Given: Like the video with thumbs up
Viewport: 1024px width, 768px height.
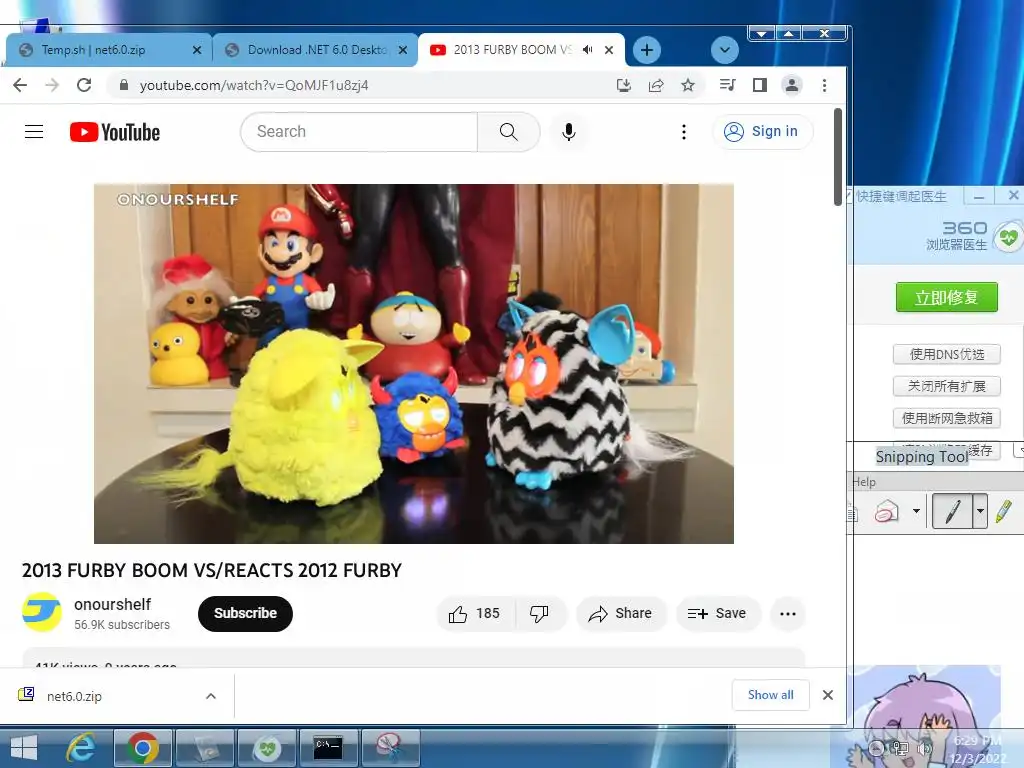Looking at the screenshot, I should (475, 614).
